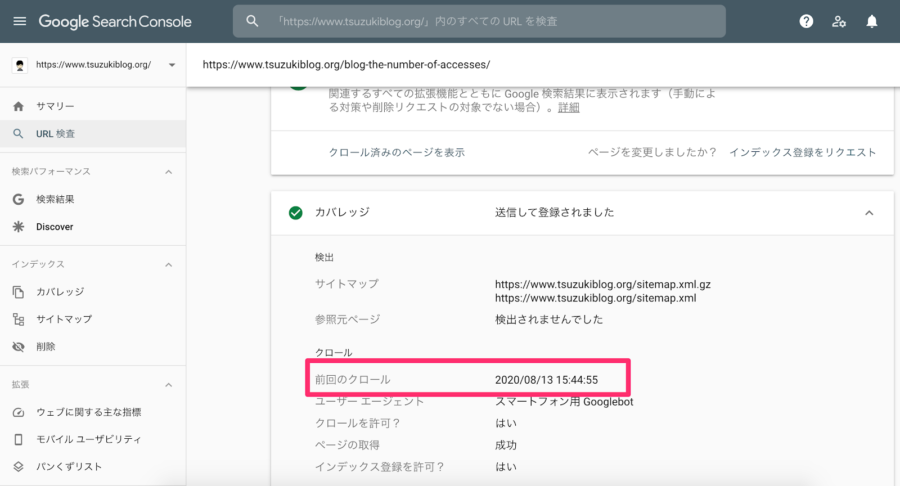Screen dimensions: 900x486
Task: Click the crossed-eye icon beside 削除
Action: click(x=18, y=347)
